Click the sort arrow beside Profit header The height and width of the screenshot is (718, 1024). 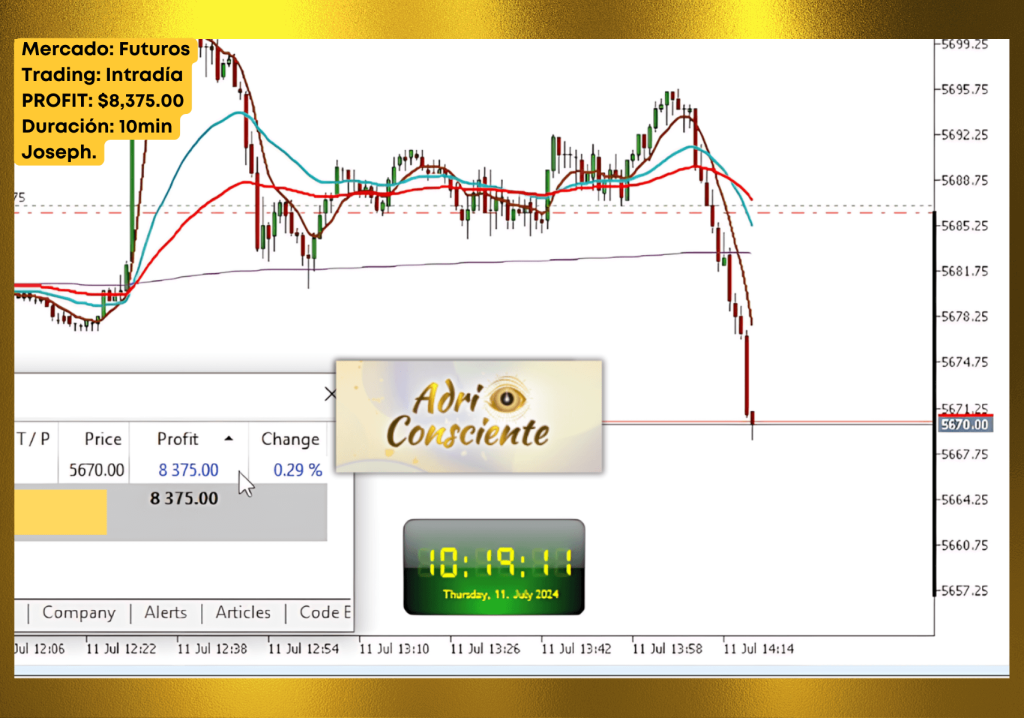tap(228, 439)
